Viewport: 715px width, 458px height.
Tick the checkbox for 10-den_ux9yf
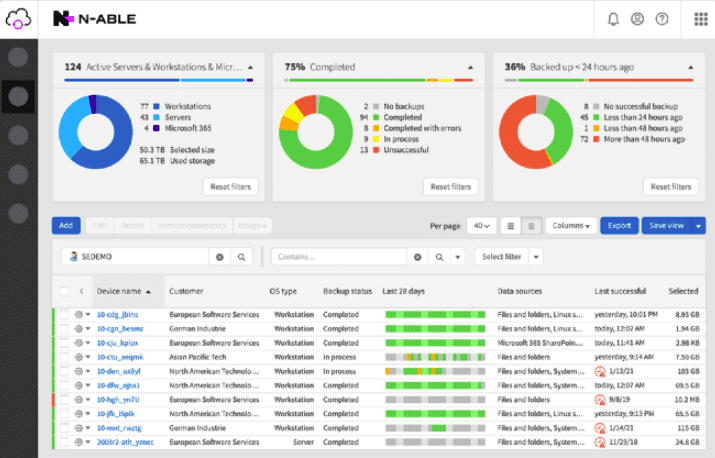pos(64,371)
